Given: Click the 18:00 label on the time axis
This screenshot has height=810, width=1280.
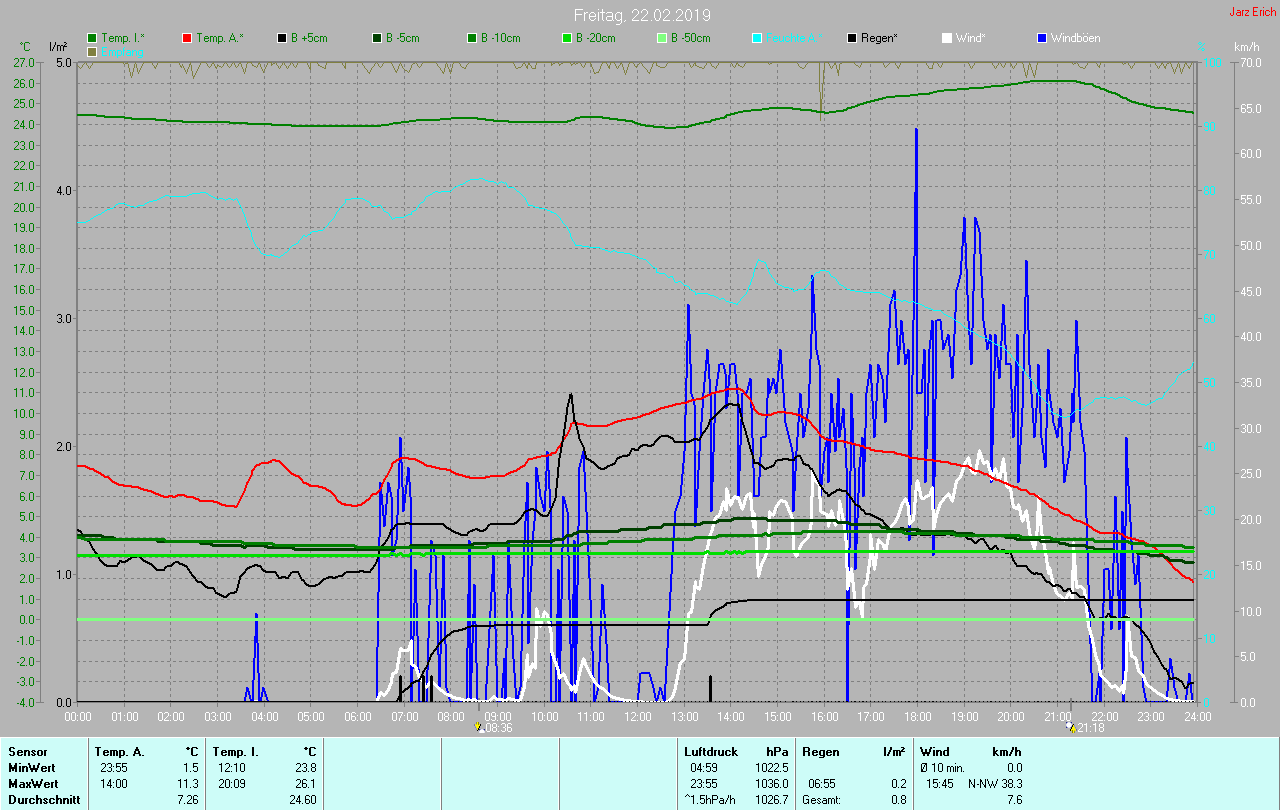Looking at the screenshot, I should 918,717.
